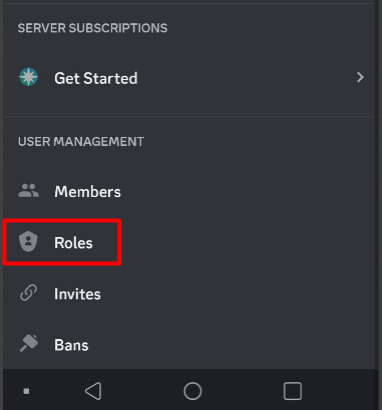Click the User Management section header

click(x=81, y=142)
